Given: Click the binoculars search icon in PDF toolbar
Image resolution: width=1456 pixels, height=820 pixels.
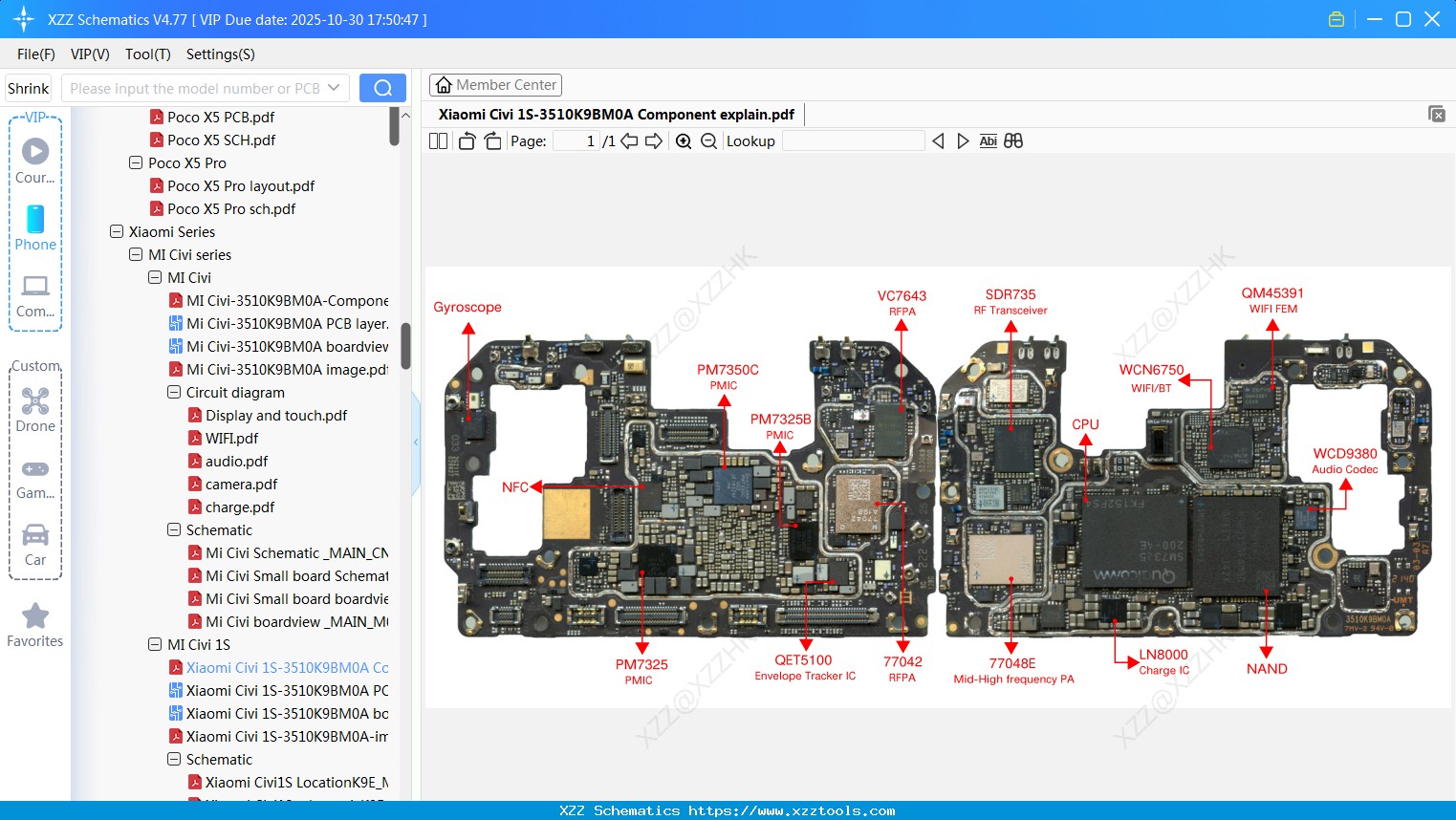Looking at the screenshot, I should click(x=1013, y=140).
